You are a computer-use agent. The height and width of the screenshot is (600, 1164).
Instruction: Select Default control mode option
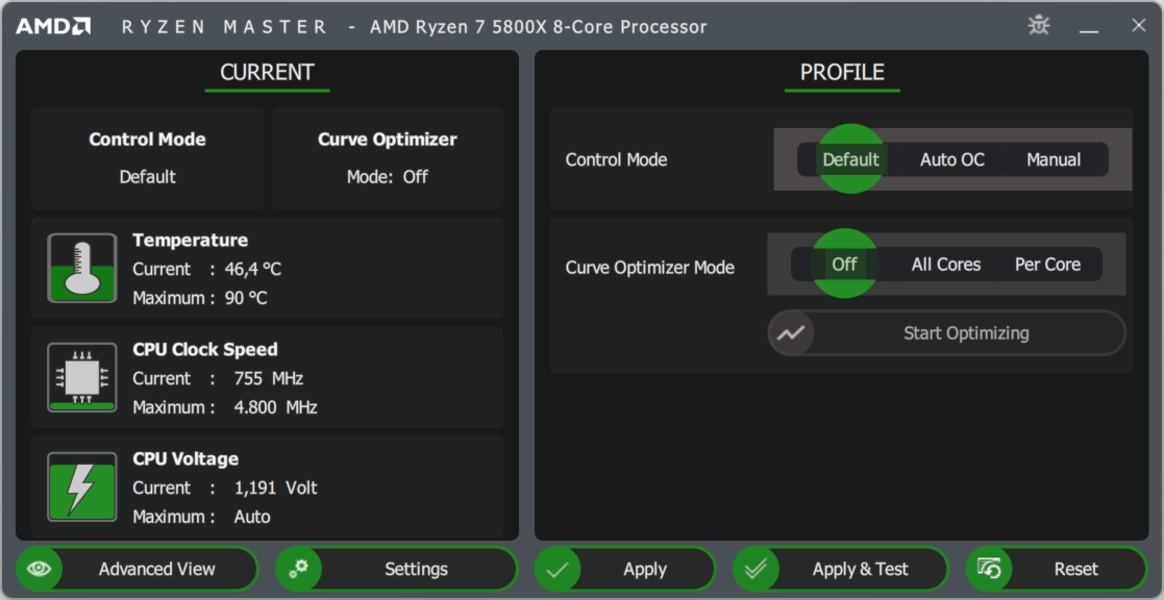pyautogui.click(x=851, y=159)
